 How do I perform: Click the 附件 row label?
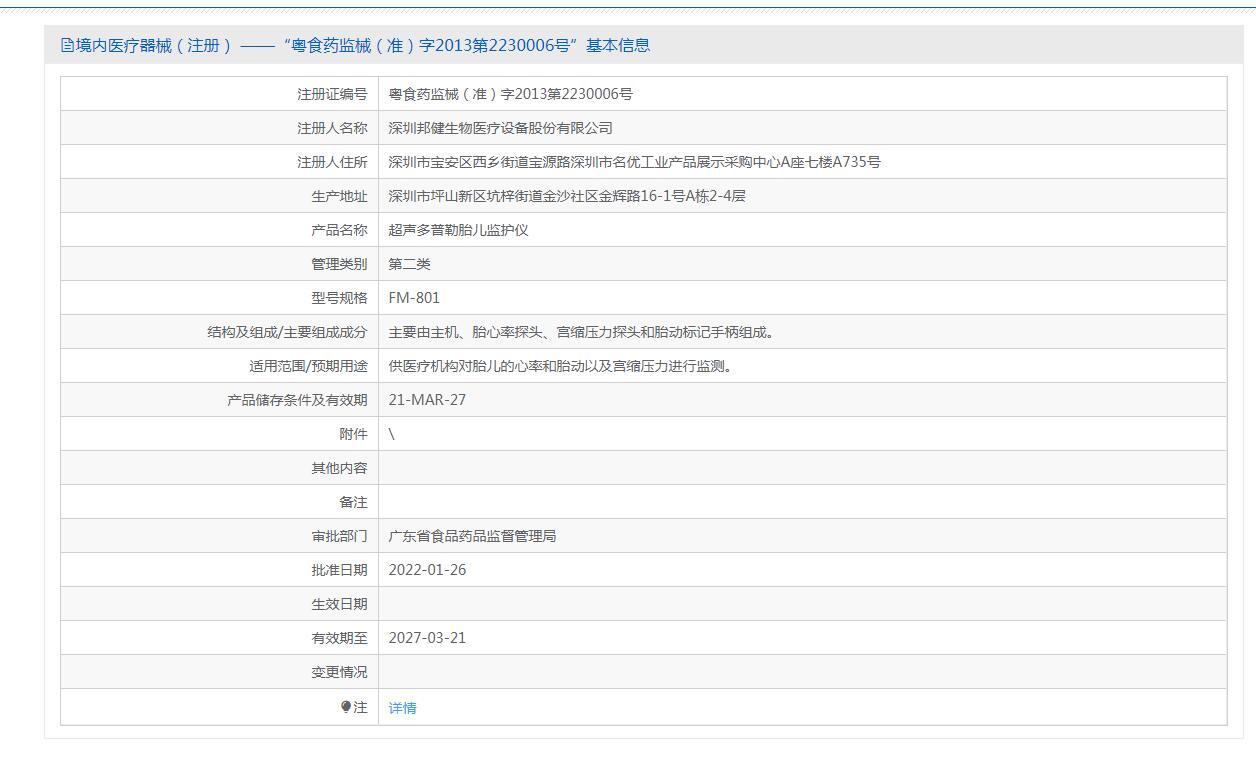pos(353,434)
